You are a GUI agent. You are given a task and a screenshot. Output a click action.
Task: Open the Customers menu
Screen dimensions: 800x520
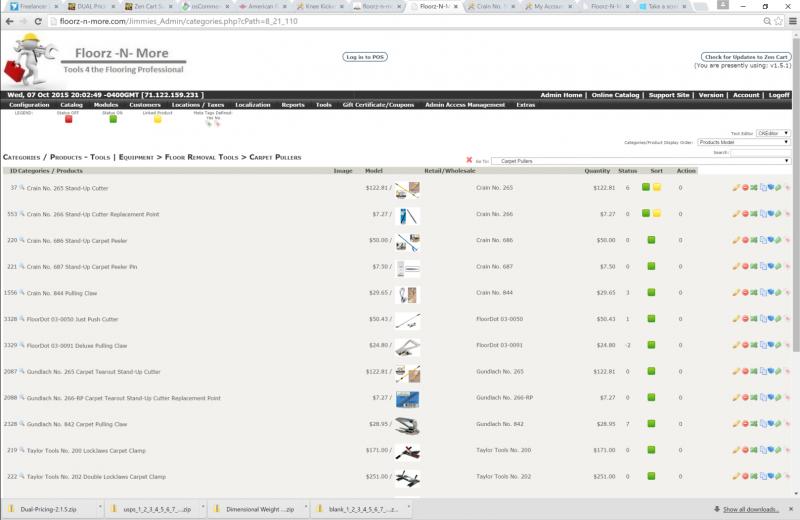[x=145, y=105]
